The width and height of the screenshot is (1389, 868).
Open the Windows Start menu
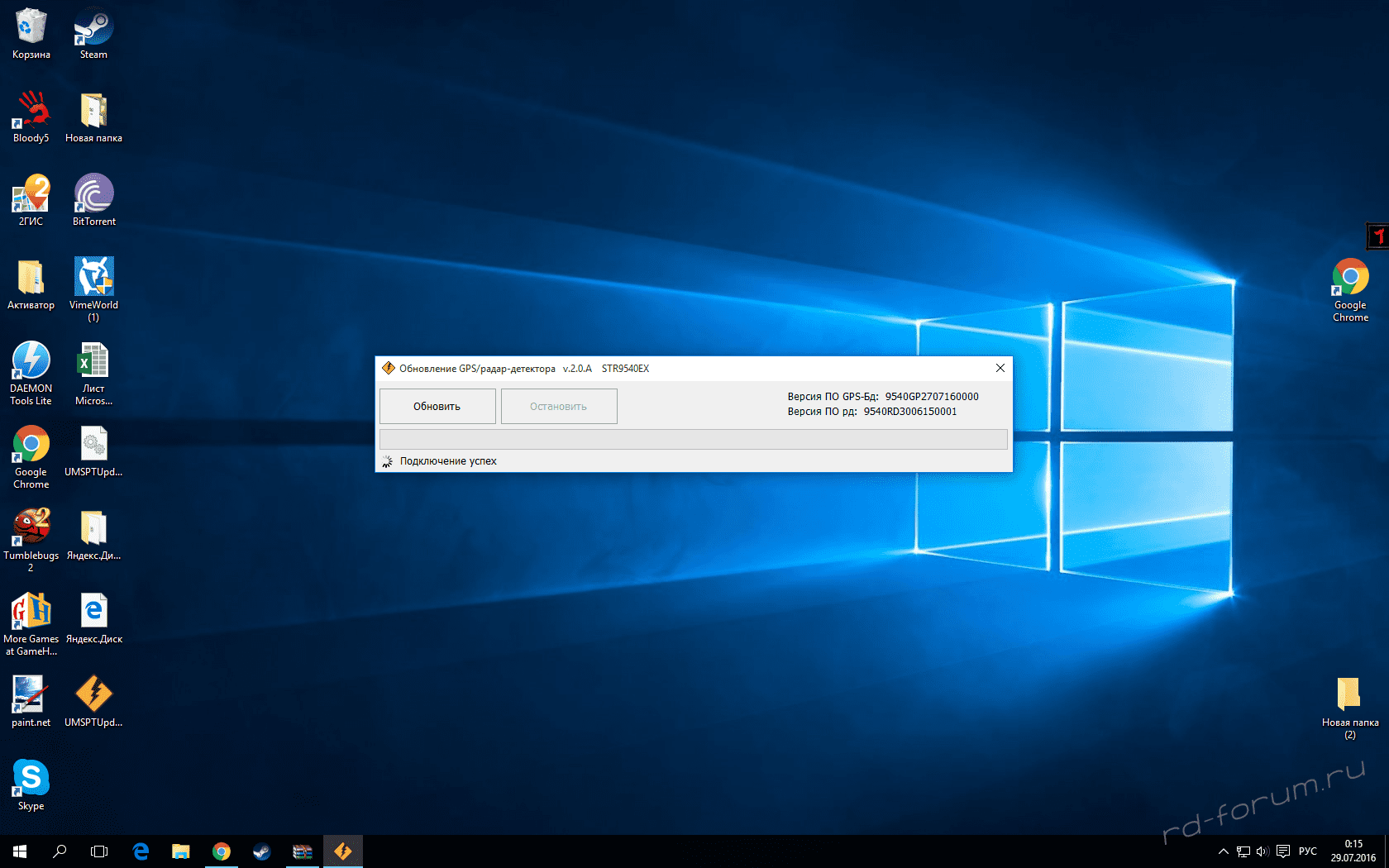point(20,851)
